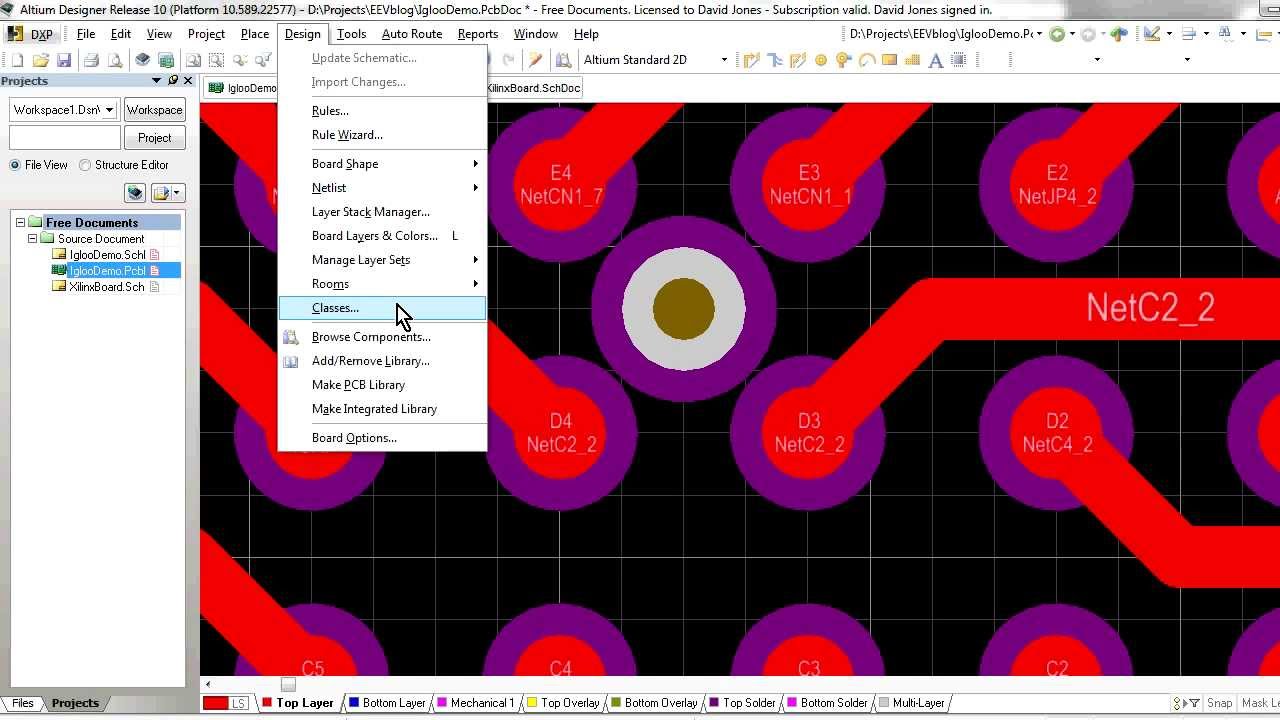Open Layer Stack Manager menu entry
The width and height of the screenshot is (1280, 720).
[x=370, y=212]
